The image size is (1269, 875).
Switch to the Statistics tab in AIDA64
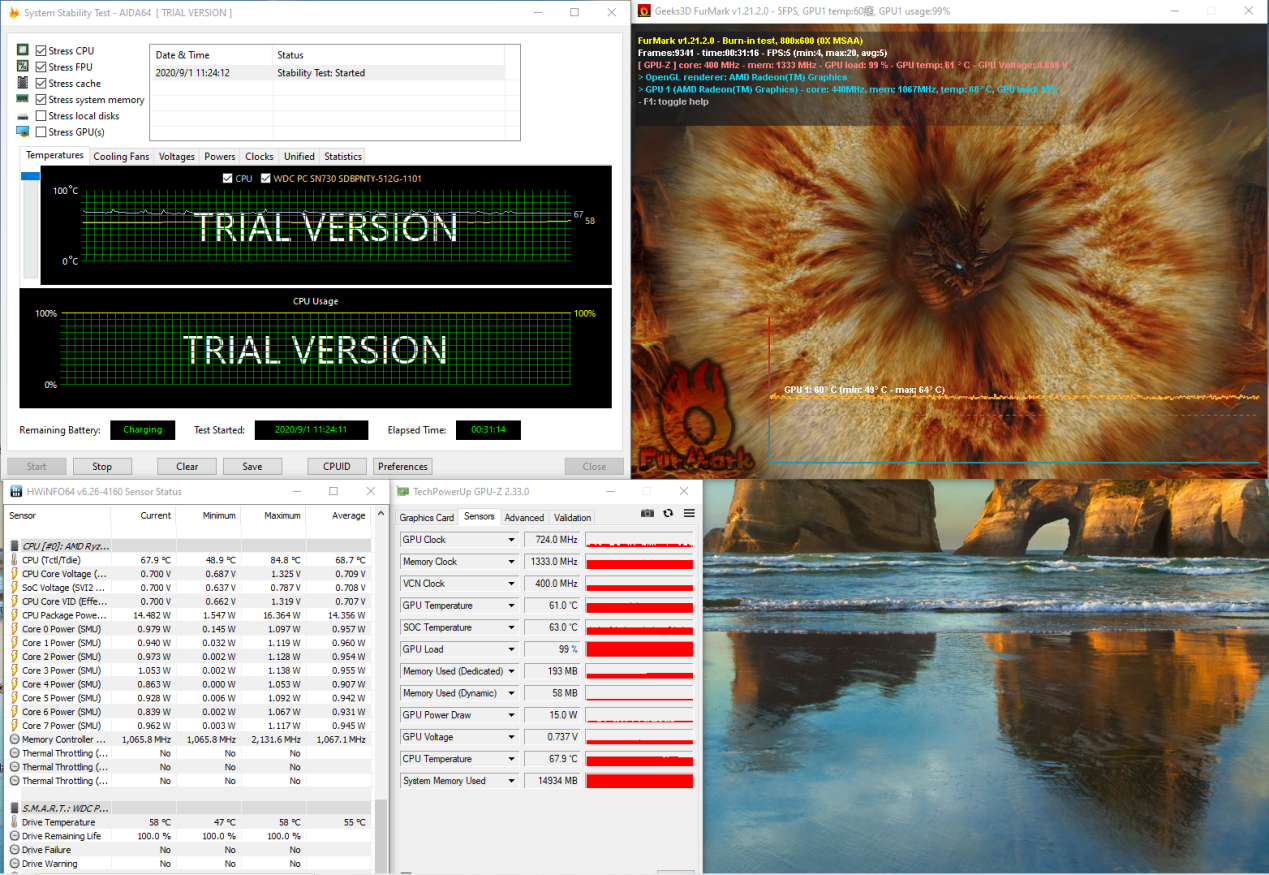(343, 157)
